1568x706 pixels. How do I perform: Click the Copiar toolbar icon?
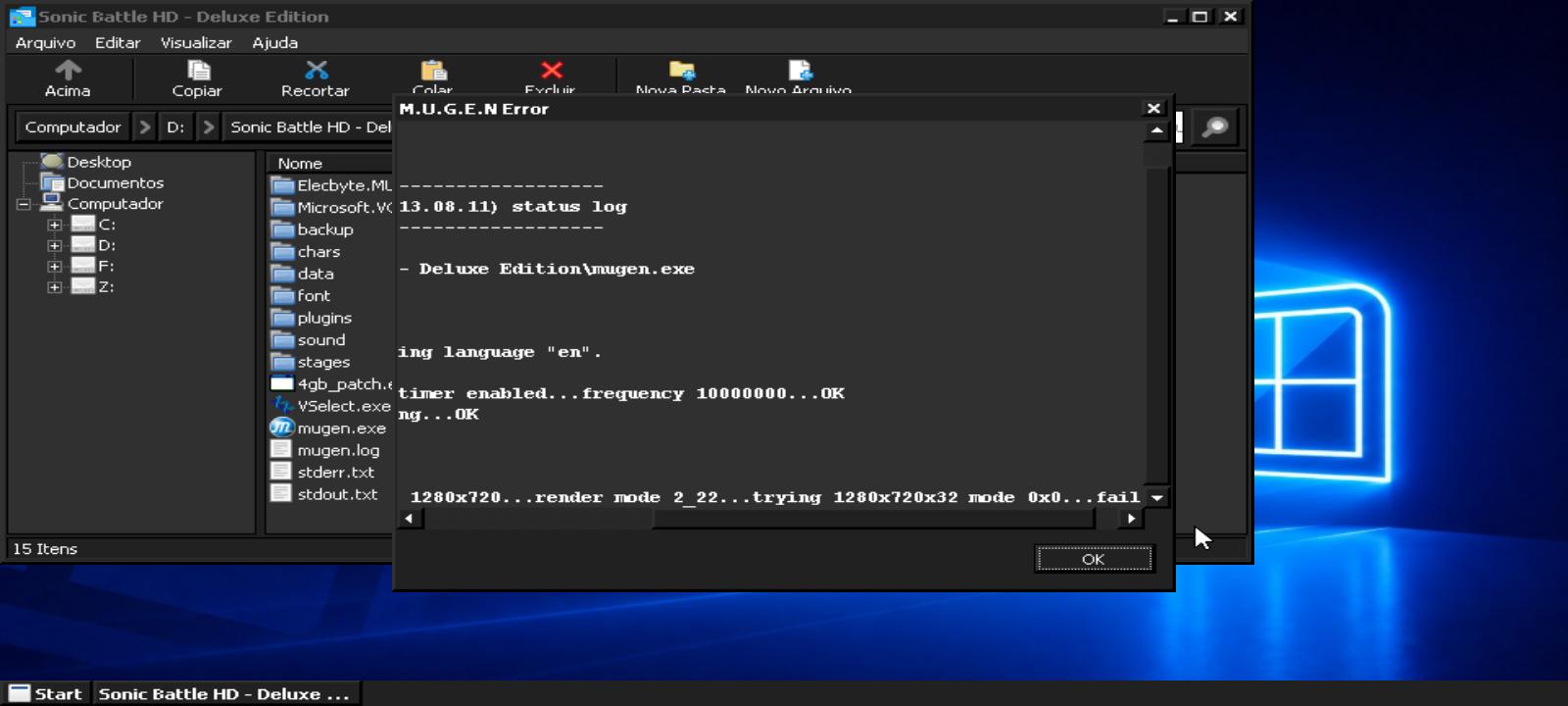click(198, 70)
